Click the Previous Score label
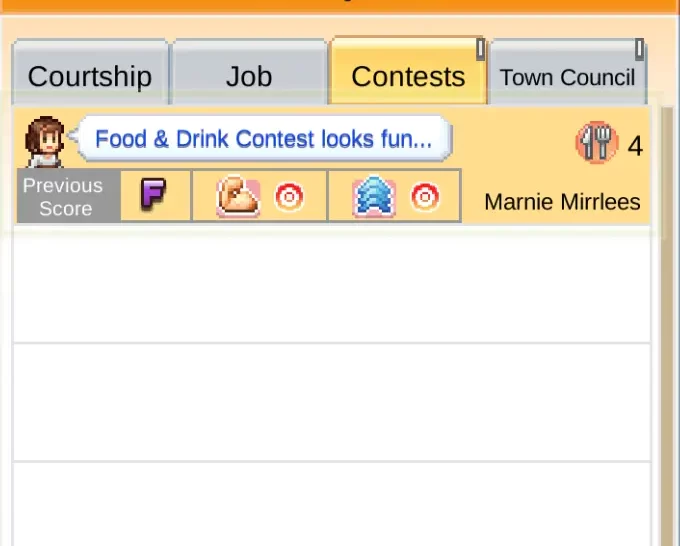Viewport: 680px width, 546px height. click(63, 197)
